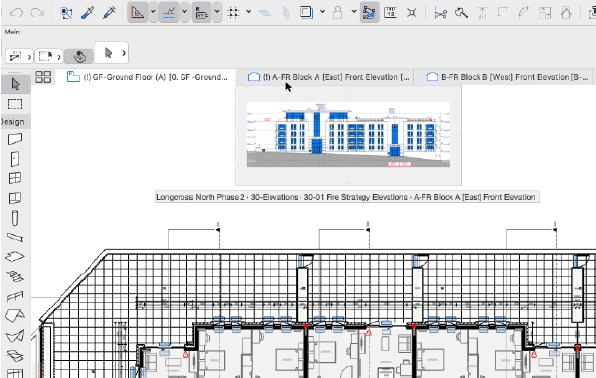Viewport: 596px width, 378px height.
Task: Open the Find & Select magnifier tool
Action: pos(66,13)
